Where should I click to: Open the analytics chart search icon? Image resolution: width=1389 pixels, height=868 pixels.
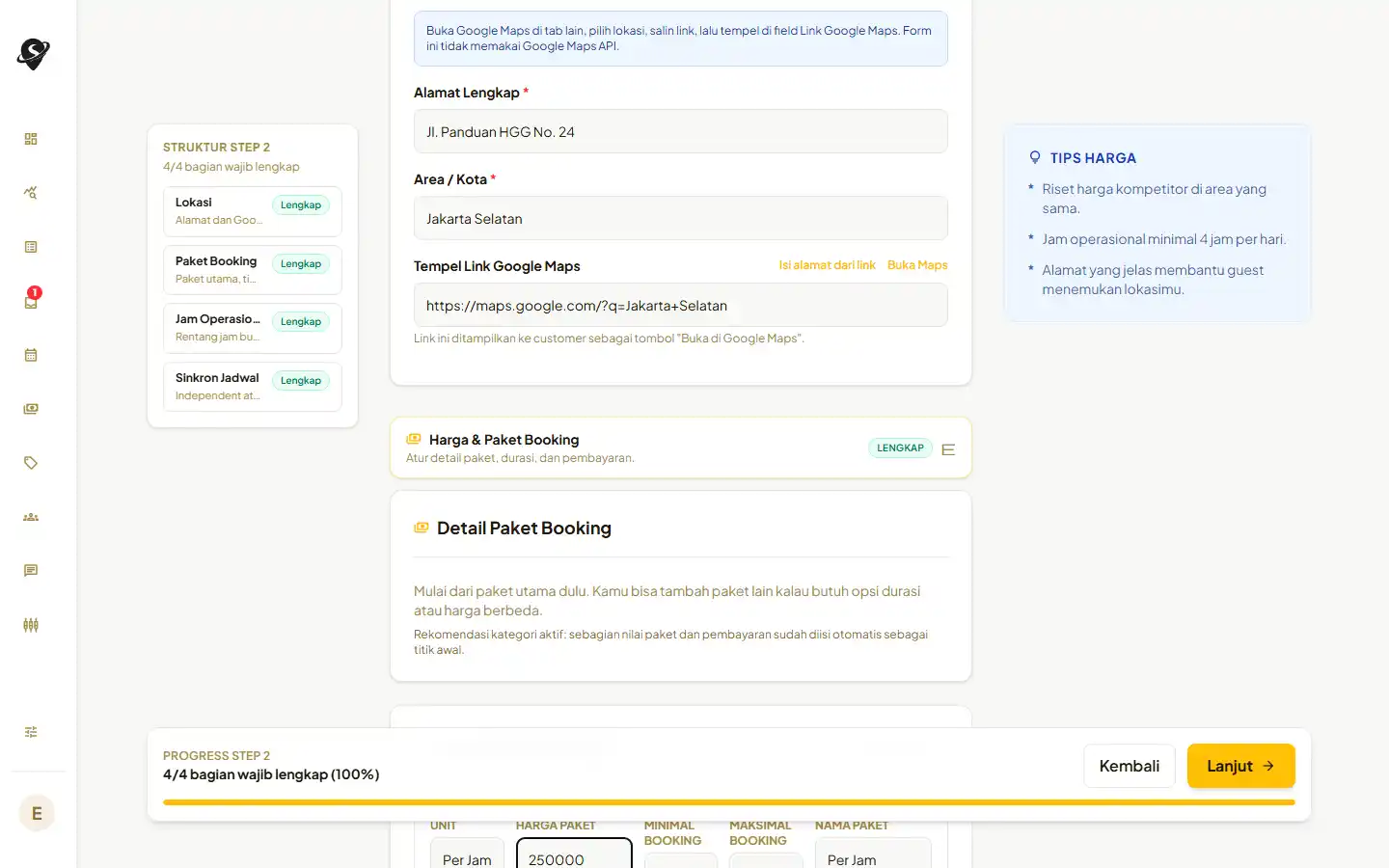[31, 193]
